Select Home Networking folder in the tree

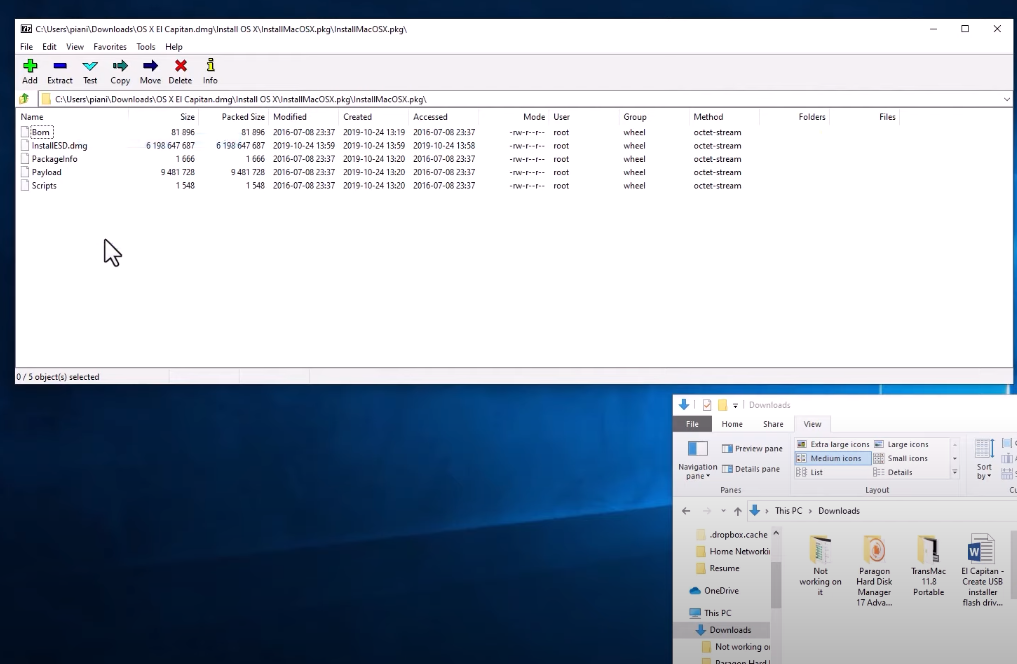(732, 551)
